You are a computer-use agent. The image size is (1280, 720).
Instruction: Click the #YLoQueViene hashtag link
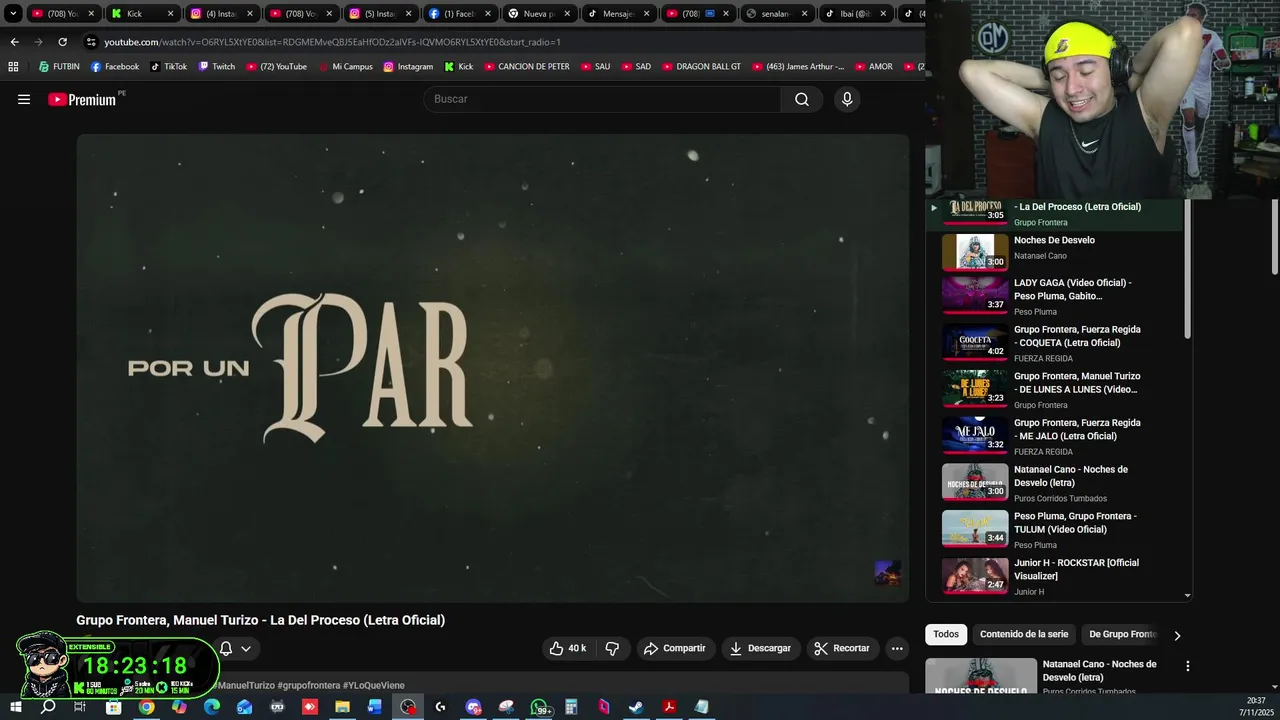pos(374,685)
